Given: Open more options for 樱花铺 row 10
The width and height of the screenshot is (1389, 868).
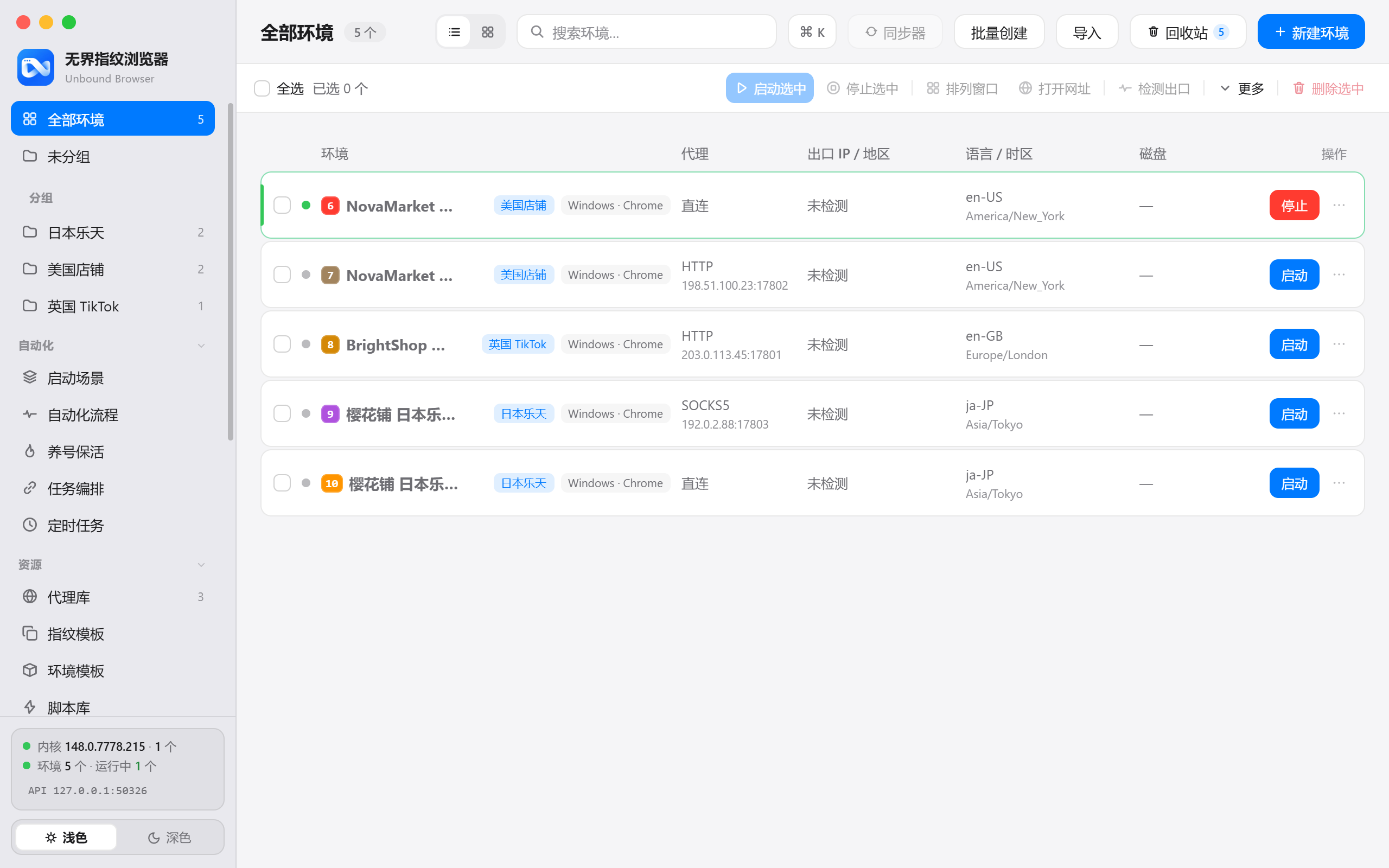Looking at the screenshot, I should pyautogui.click(x=1339, y=483).
